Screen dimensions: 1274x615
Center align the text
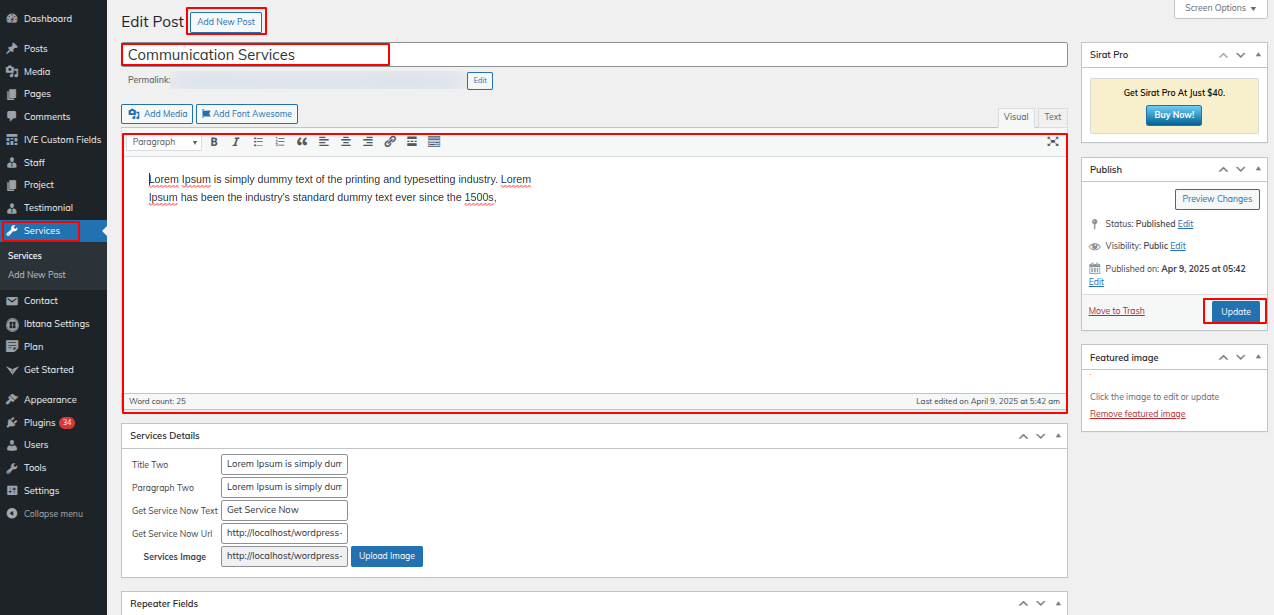click(346, 142)
